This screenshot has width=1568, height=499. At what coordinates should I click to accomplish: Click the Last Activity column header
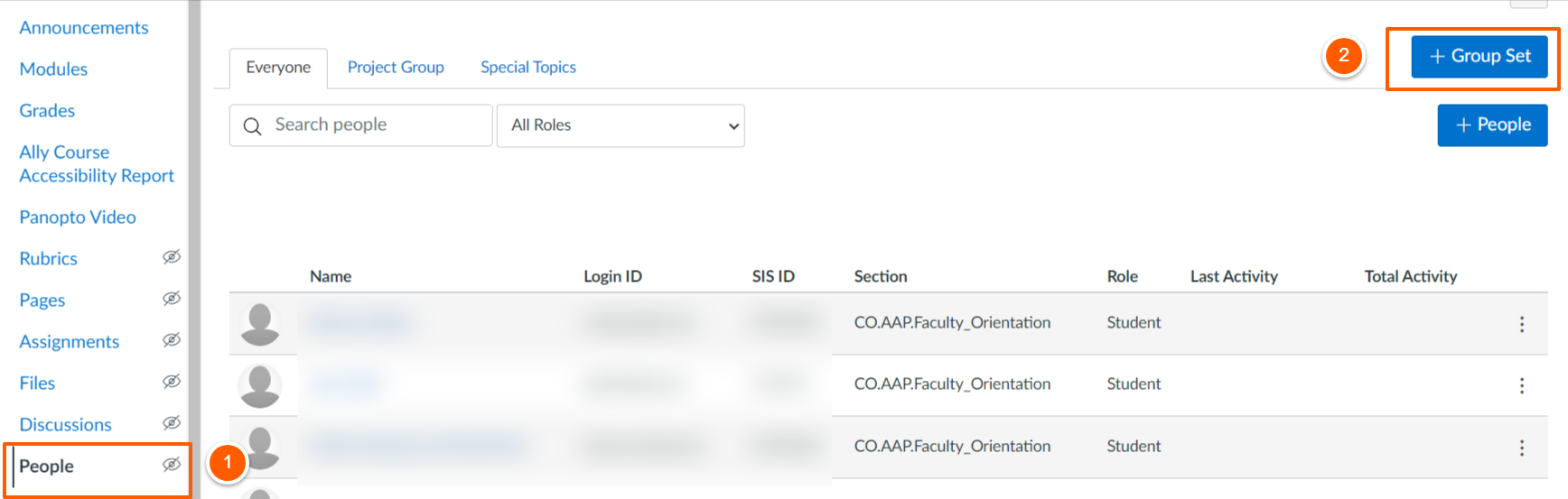[1234, 277]
